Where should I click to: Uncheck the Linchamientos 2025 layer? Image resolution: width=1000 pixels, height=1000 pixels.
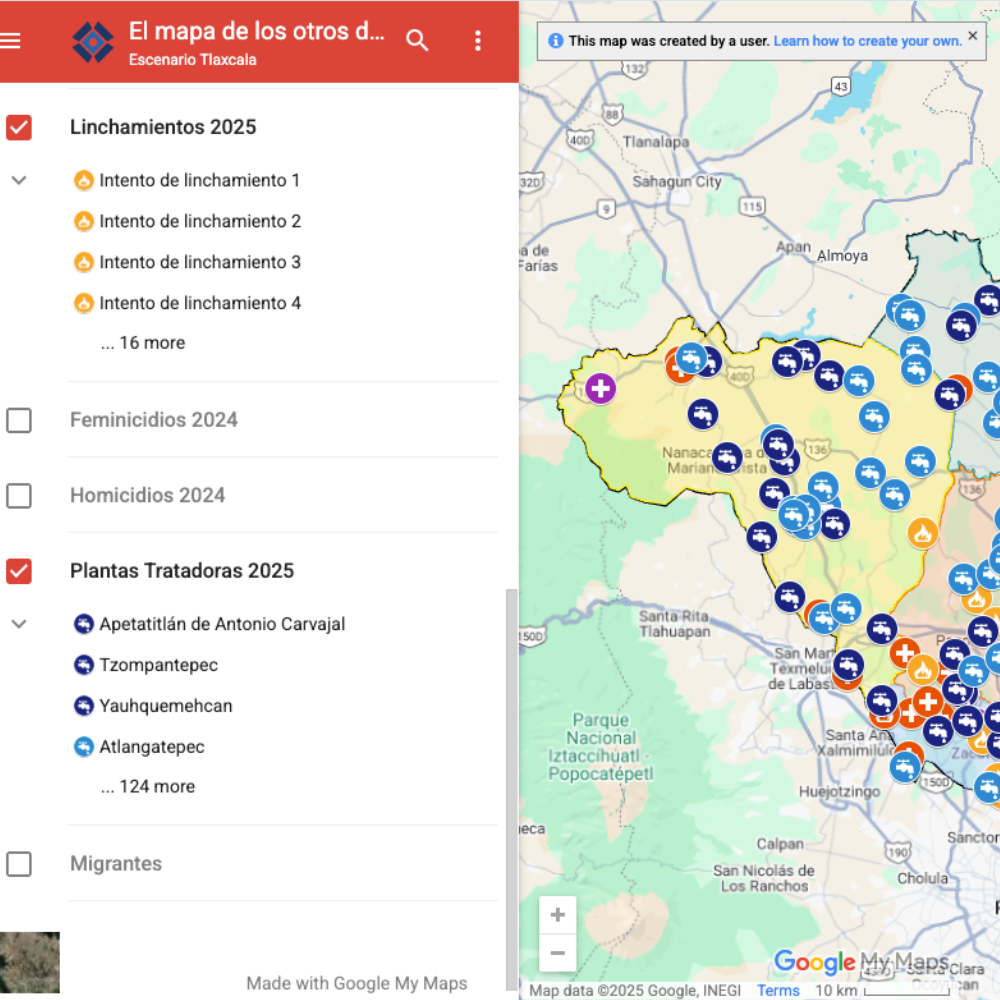coord(19,127)
